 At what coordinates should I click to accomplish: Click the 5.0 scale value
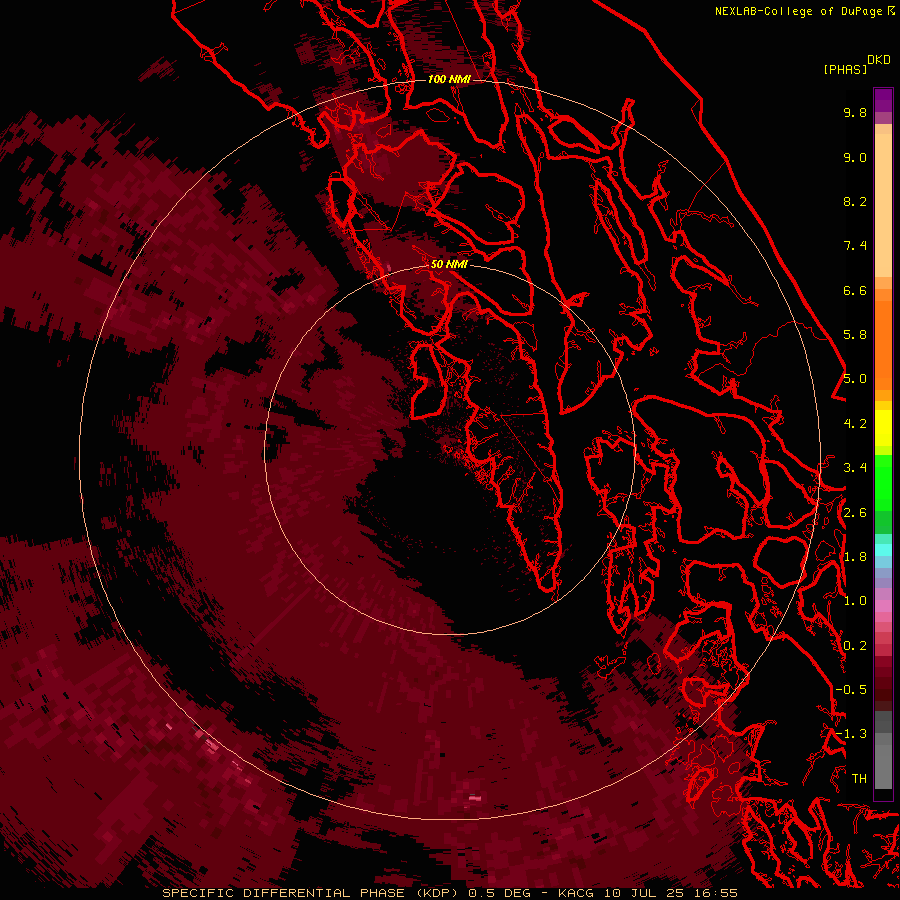855,379
